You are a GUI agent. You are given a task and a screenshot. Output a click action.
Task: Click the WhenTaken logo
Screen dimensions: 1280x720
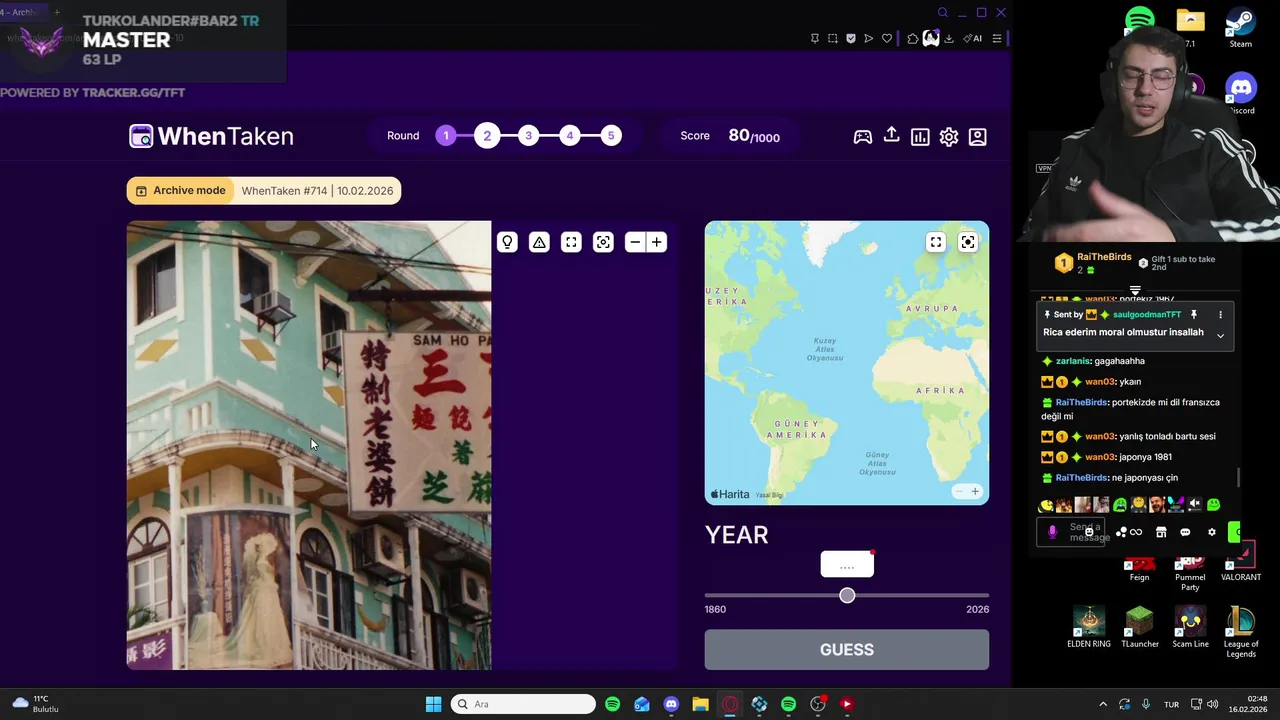[x=212, y=136]
